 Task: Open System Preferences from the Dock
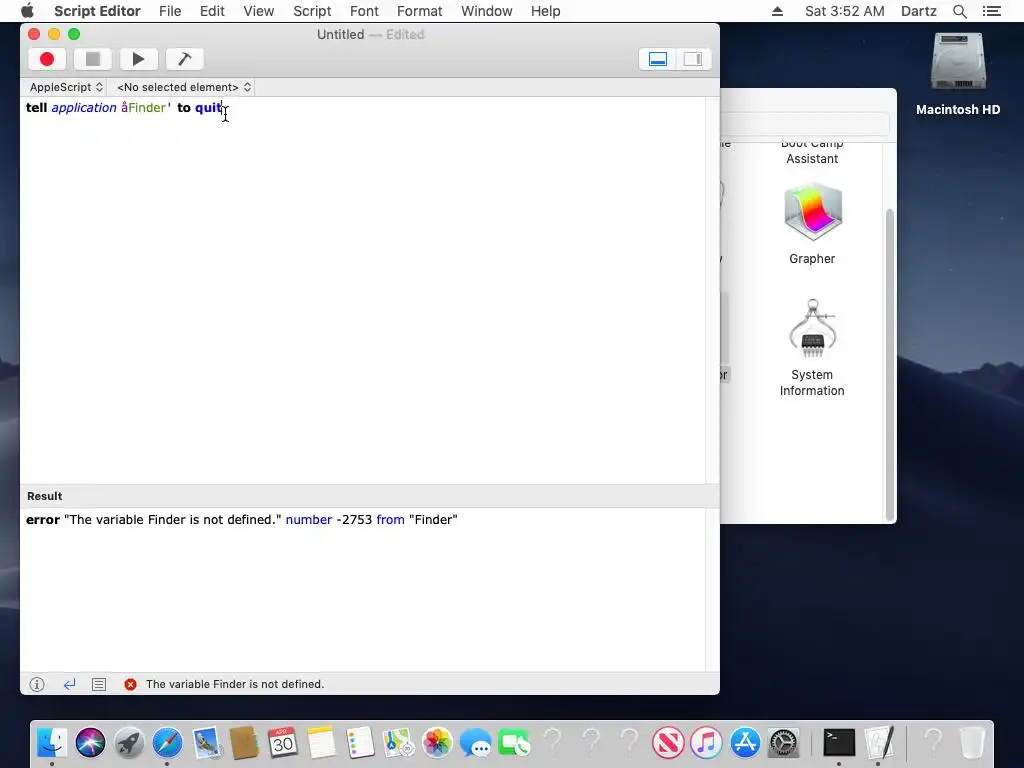pos(784,743)
